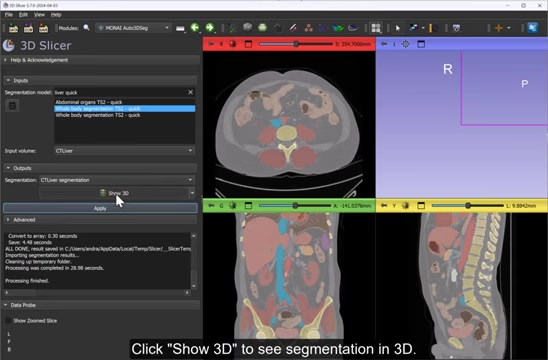Switch to the Data module icon

click(x=232, y=28)
